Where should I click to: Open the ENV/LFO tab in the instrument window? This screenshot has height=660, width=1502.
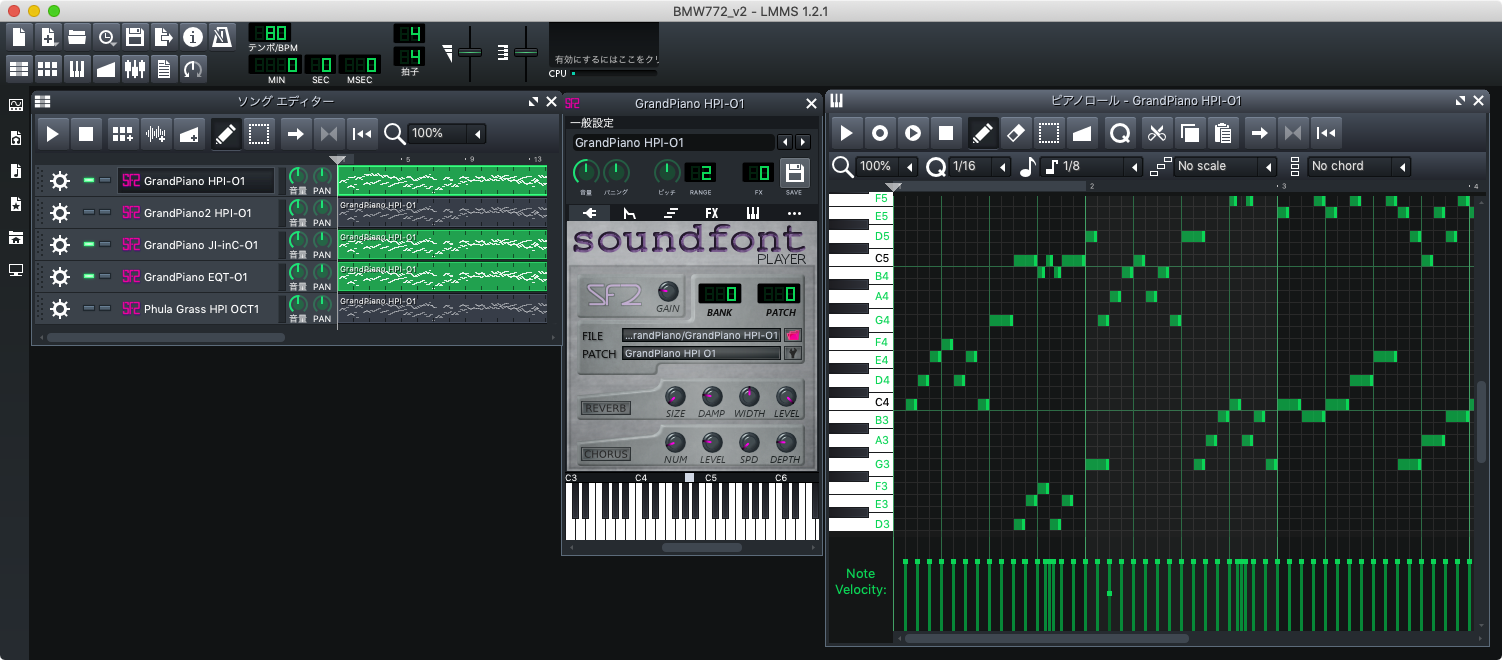pos(629,213)
